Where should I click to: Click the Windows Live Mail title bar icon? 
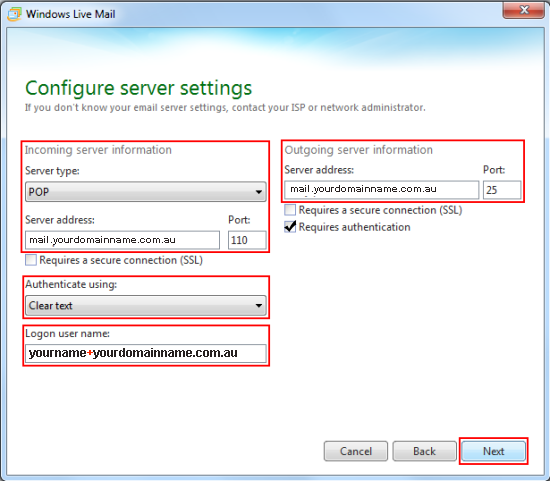point(14,14)
